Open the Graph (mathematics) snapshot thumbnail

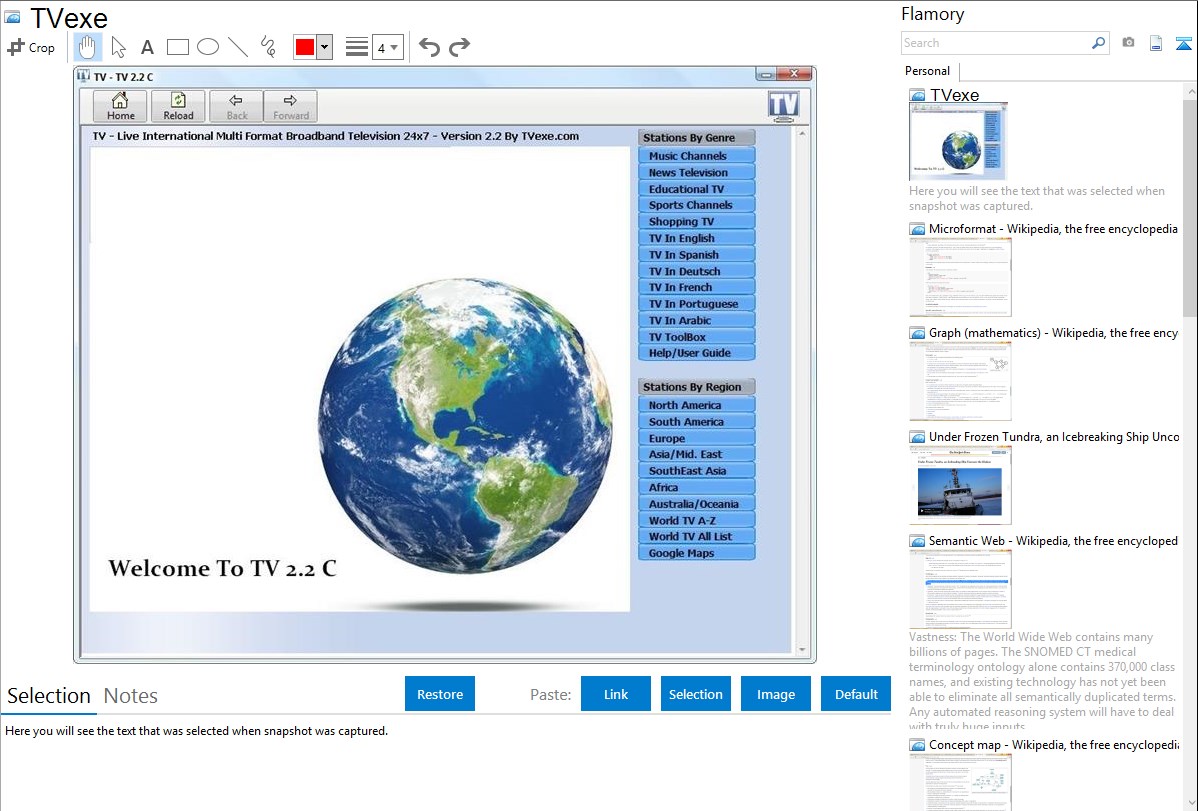[960, 381]
